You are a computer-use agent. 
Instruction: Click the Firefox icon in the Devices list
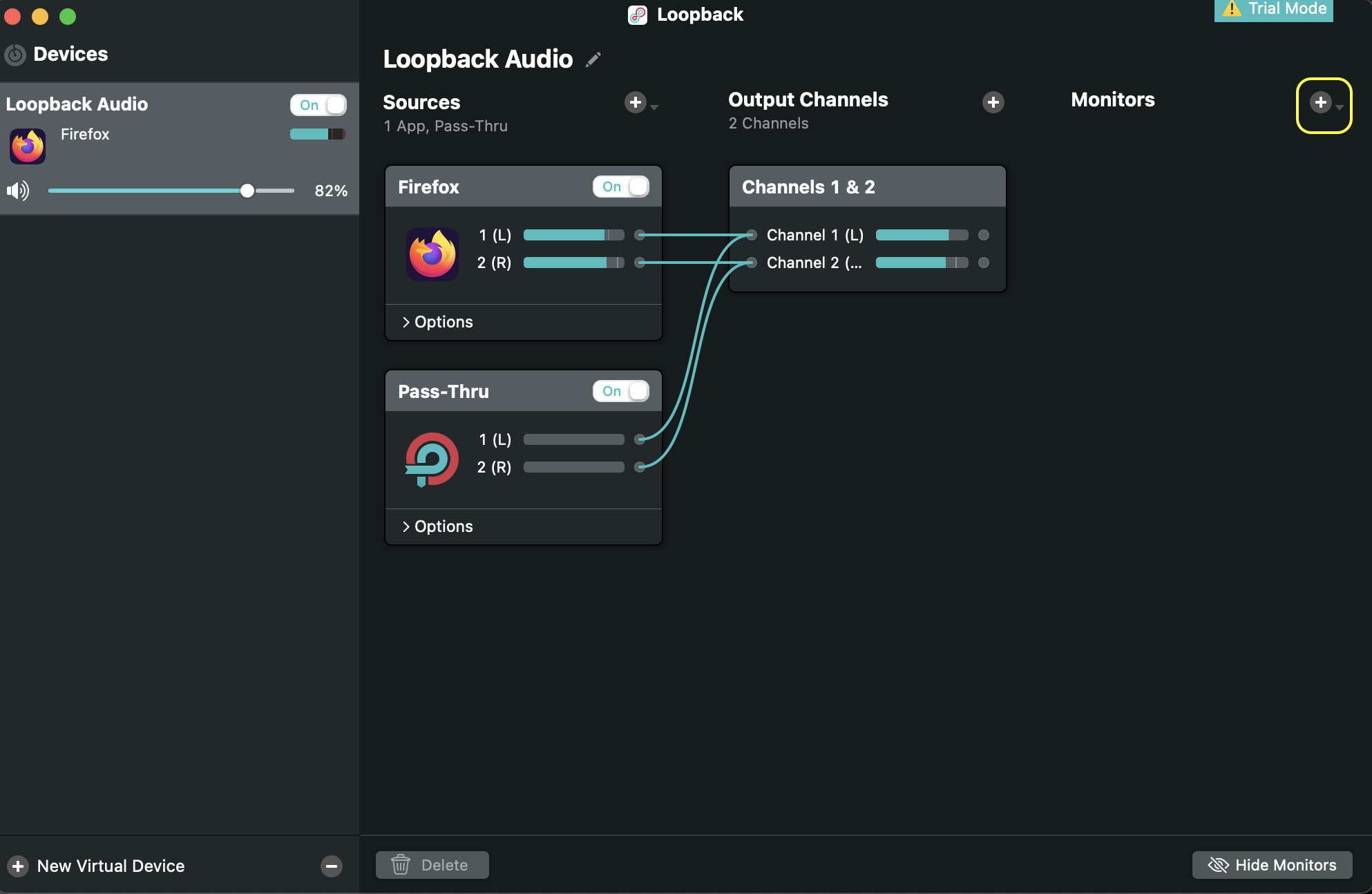tap(28, 146)
